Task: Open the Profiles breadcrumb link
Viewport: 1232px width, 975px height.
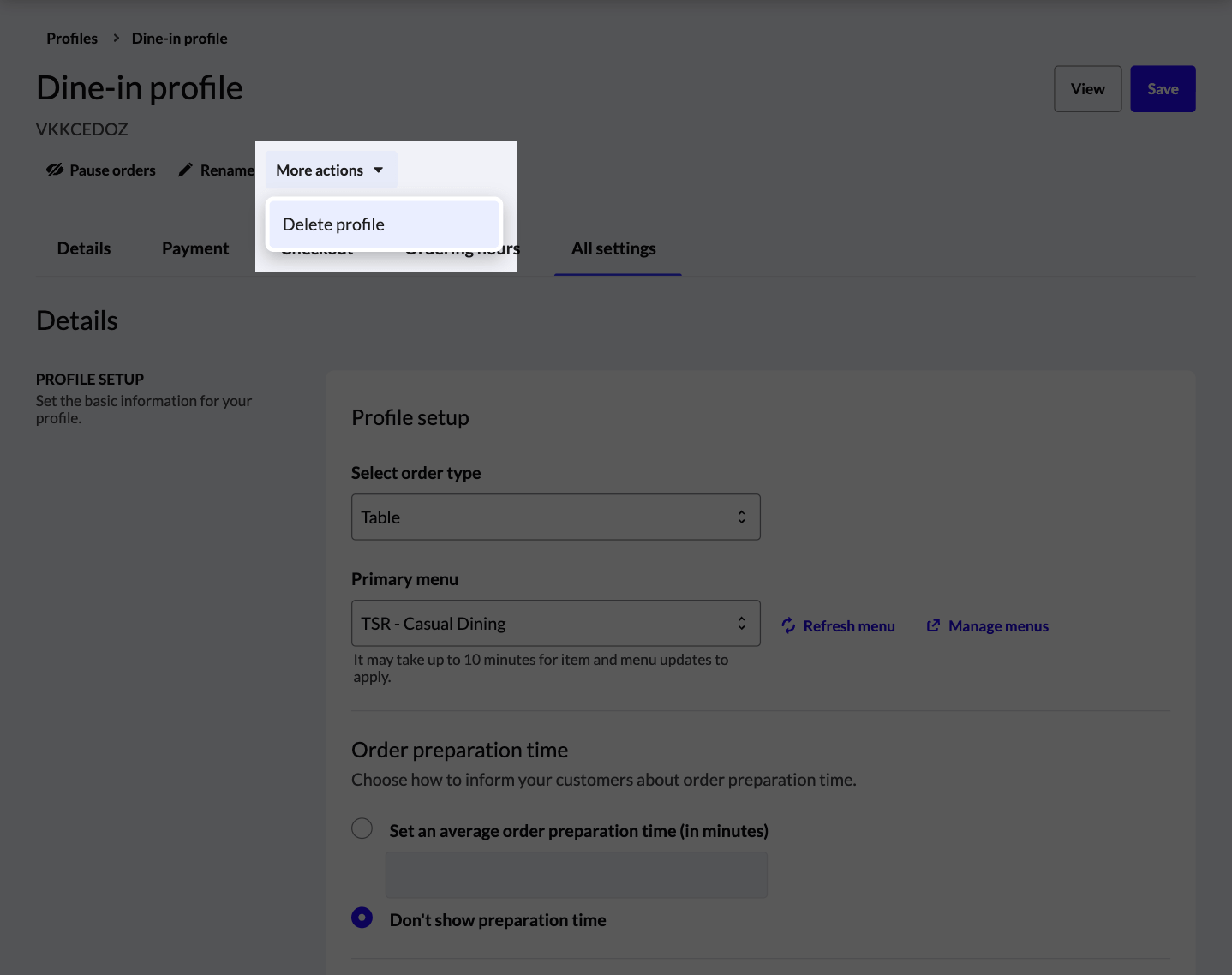Action: (x=72, y=38)
